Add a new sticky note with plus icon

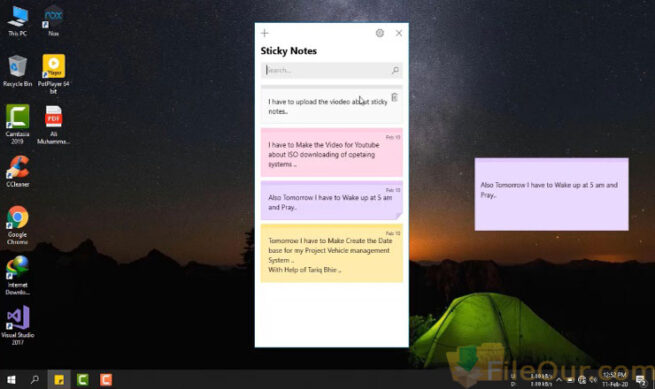[265, 33]
